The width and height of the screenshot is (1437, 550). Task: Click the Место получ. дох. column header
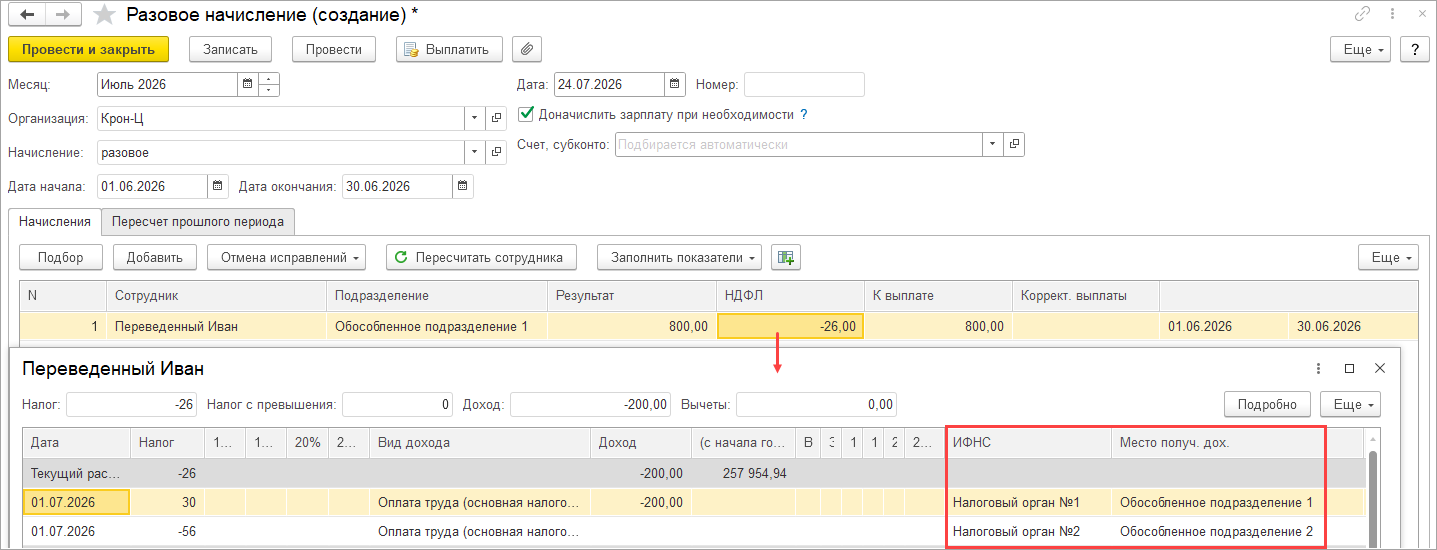pyautogui.click(x=1218, y=442)
